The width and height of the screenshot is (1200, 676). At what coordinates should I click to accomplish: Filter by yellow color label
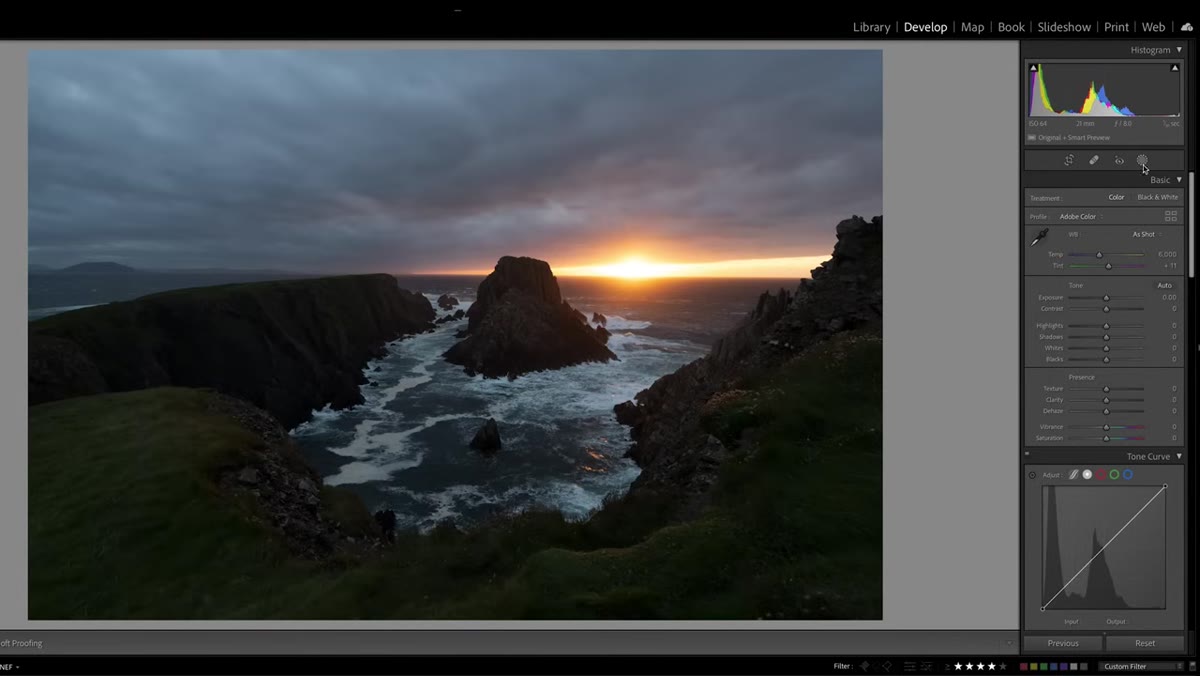(x=1034, y=666)
